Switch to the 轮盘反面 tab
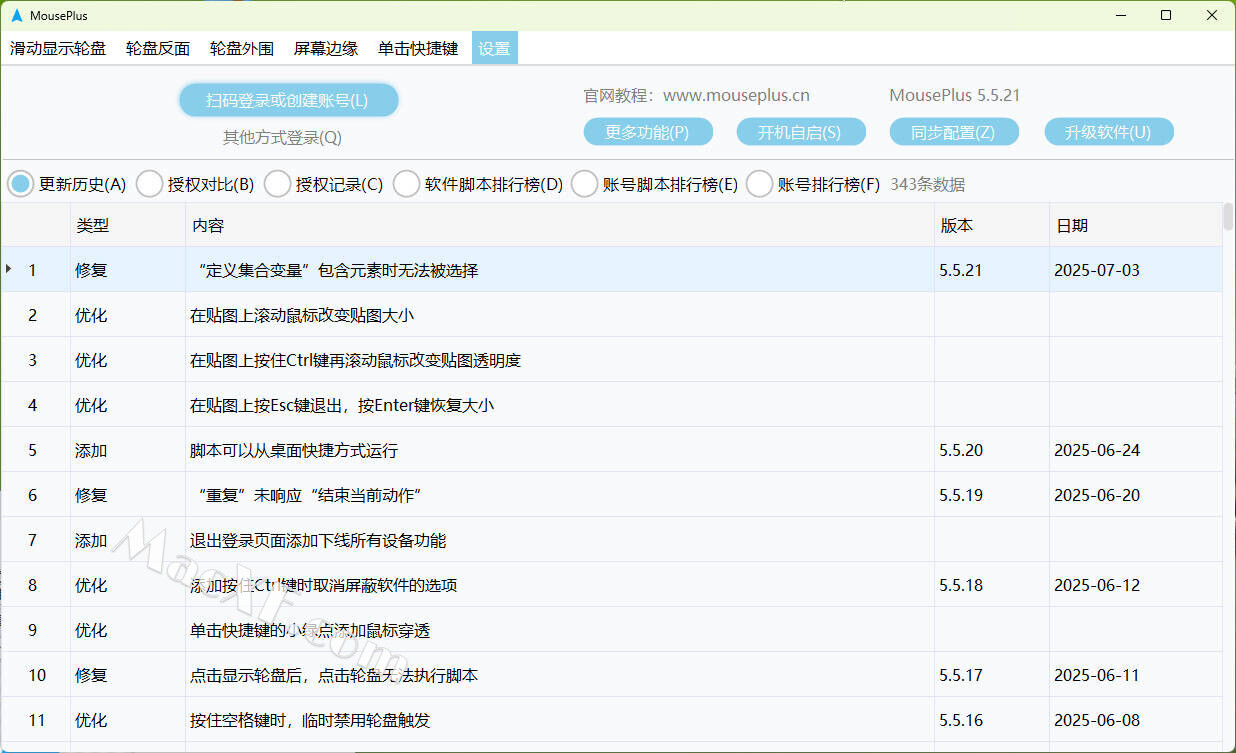 (158, 48)
